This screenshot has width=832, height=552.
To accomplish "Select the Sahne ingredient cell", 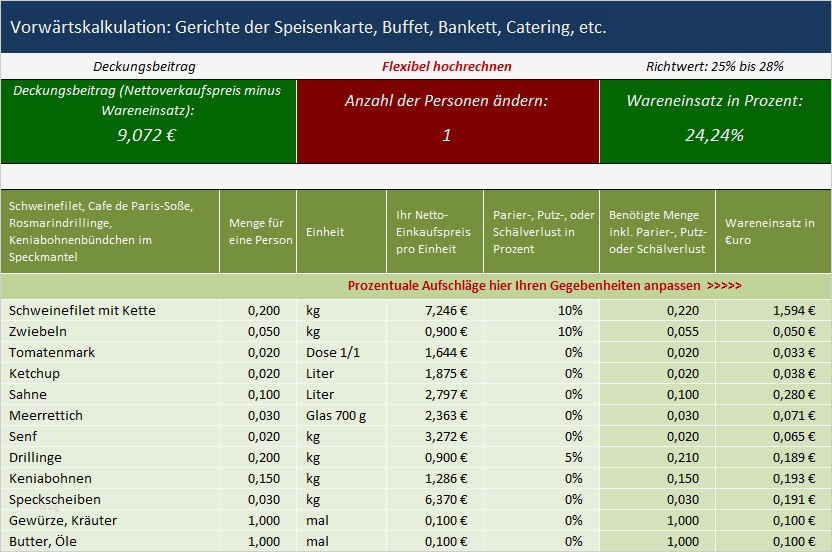I will (110, 394).
